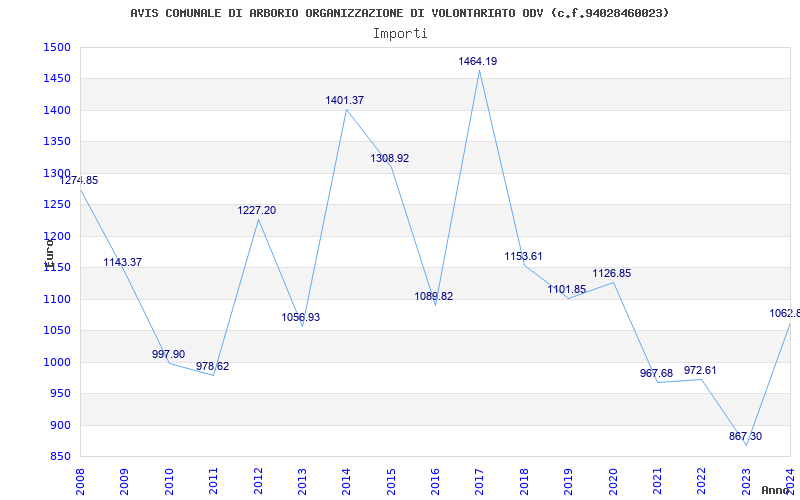
Task: Click y-axis tick label 950
Action: point(59,394)
